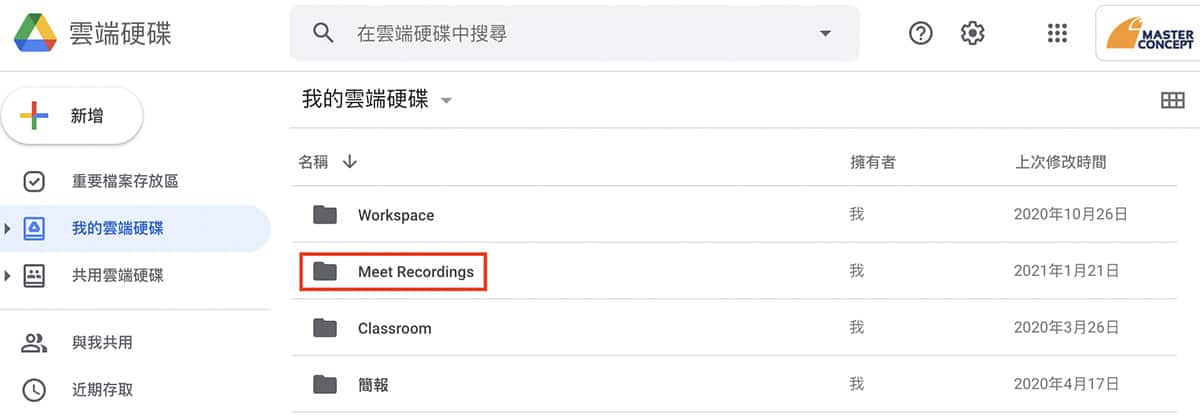
Task: Click the search magnifier icon
Action: pos(323,33)
